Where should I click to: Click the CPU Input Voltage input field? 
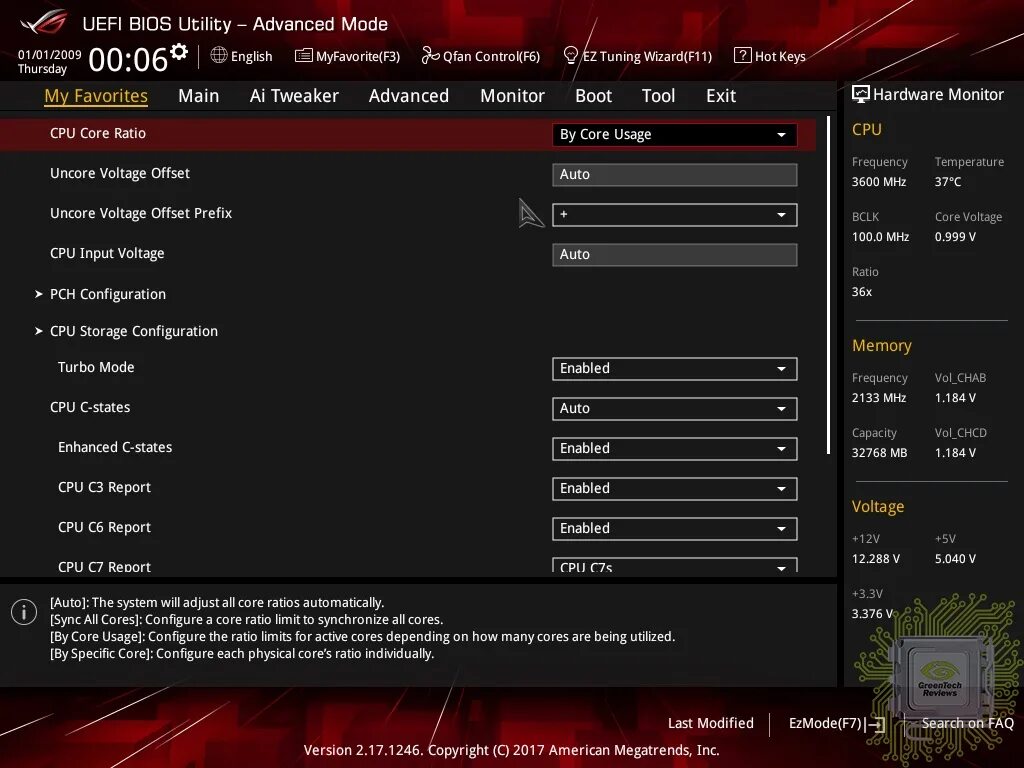tap(675, 255)
